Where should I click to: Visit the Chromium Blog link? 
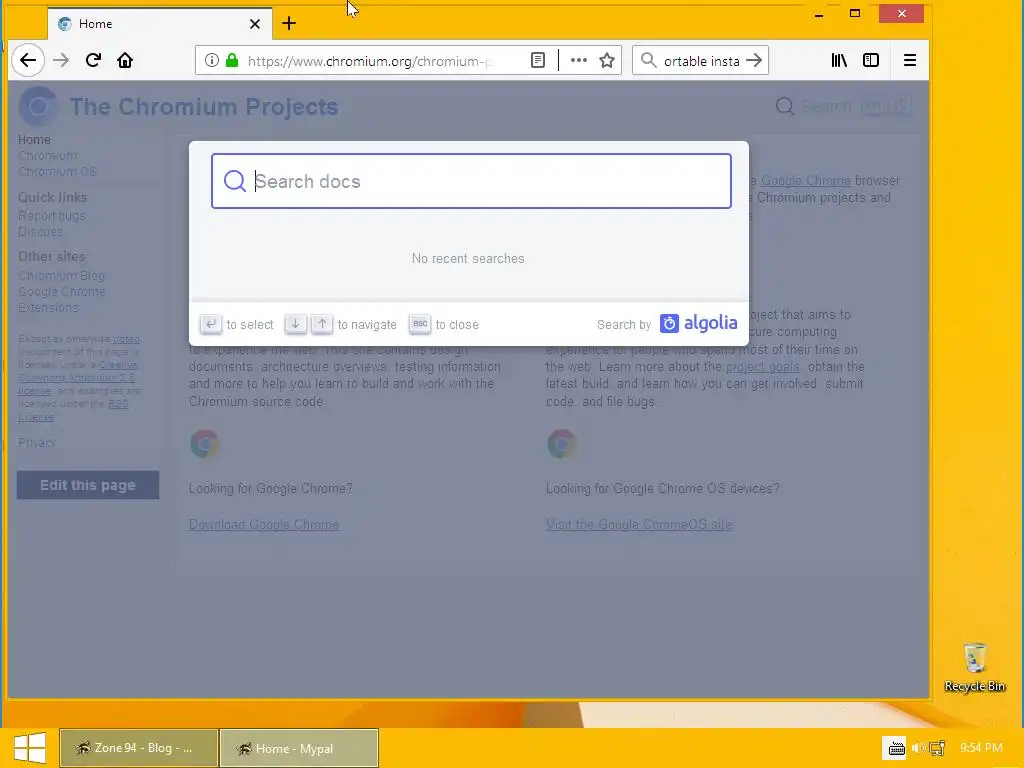[x=61, y=276]
